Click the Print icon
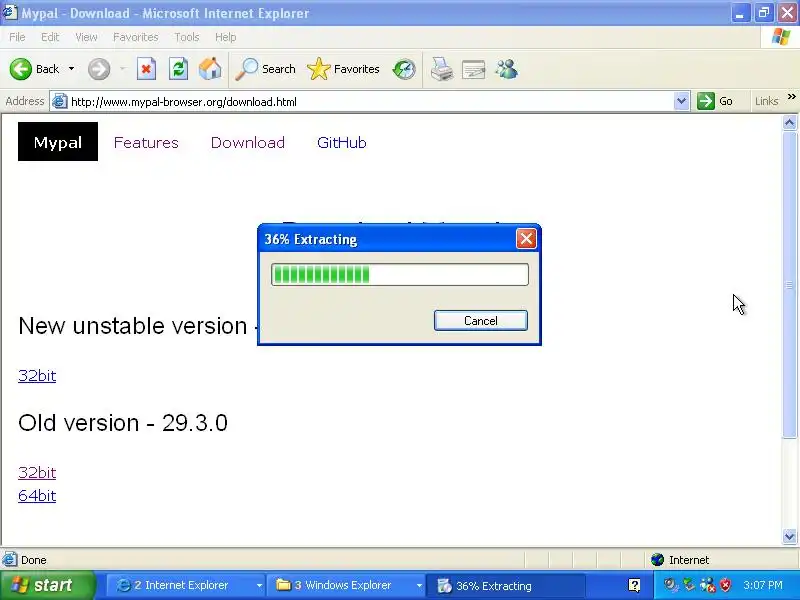This screenshot has height=600, width=800. pyautogui.click(x=442, y=69)
